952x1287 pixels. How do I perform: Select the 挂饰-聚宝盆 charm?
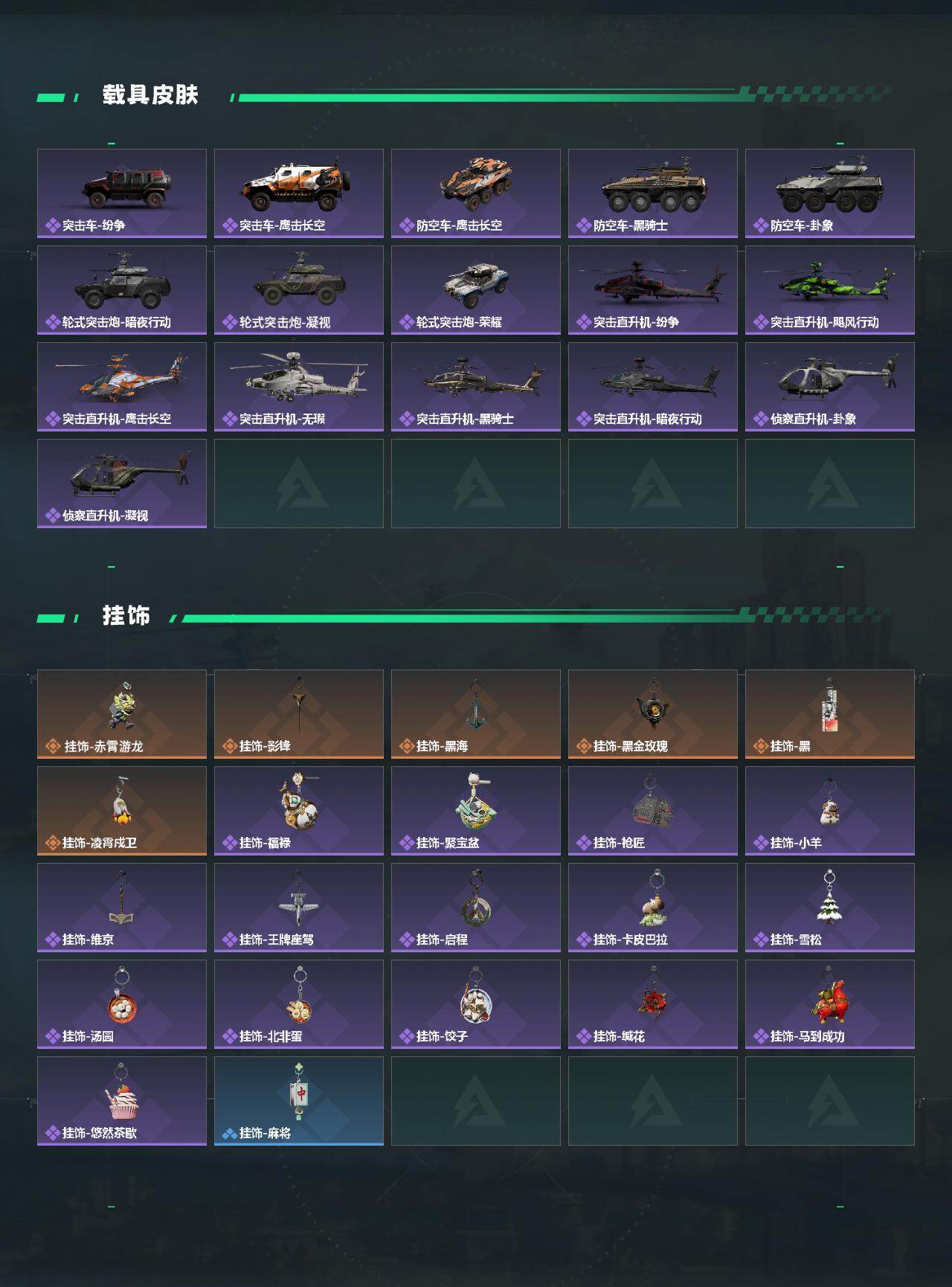(476, 811)
